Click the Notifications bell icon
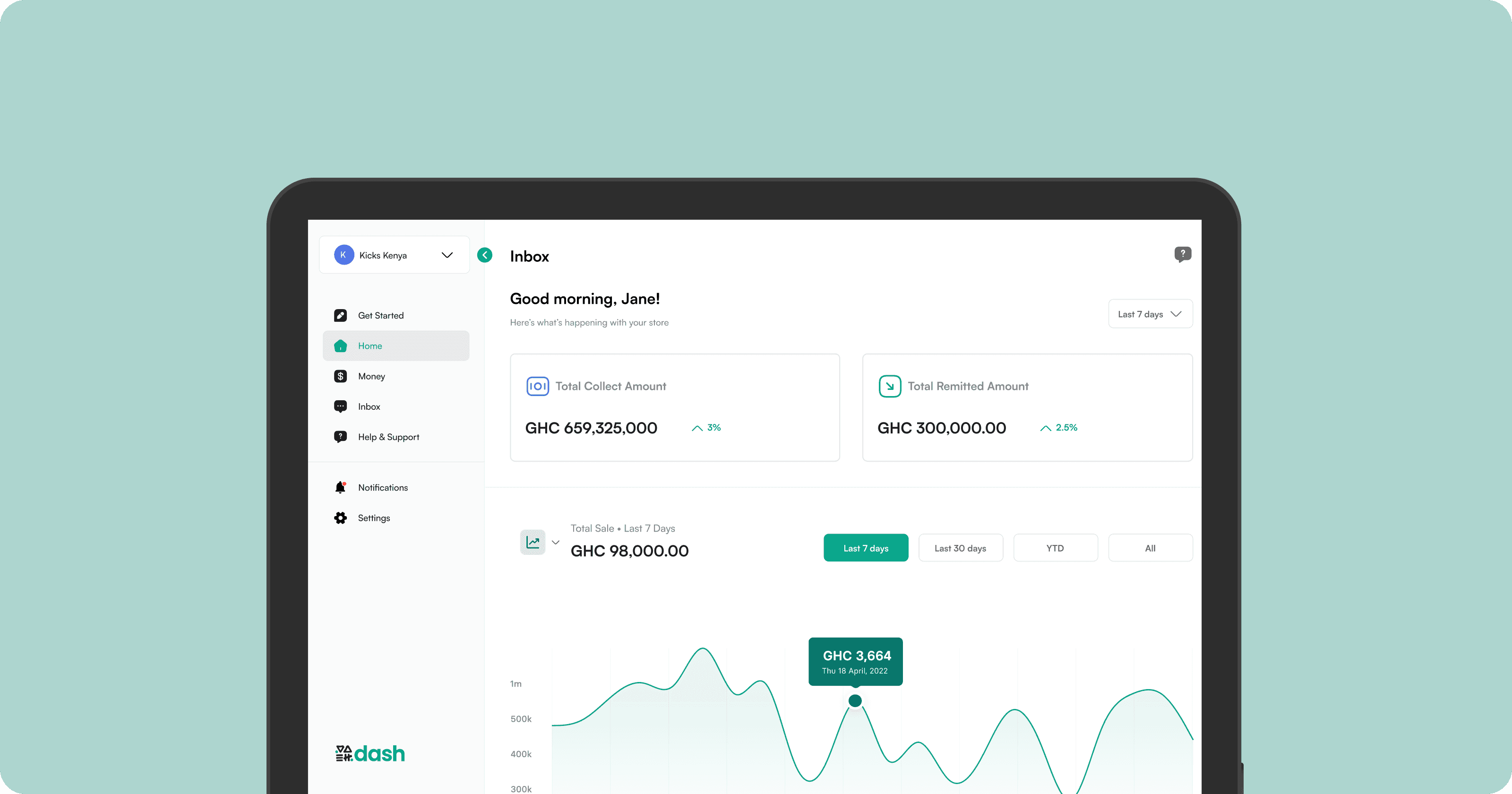 tap(340, 487)
